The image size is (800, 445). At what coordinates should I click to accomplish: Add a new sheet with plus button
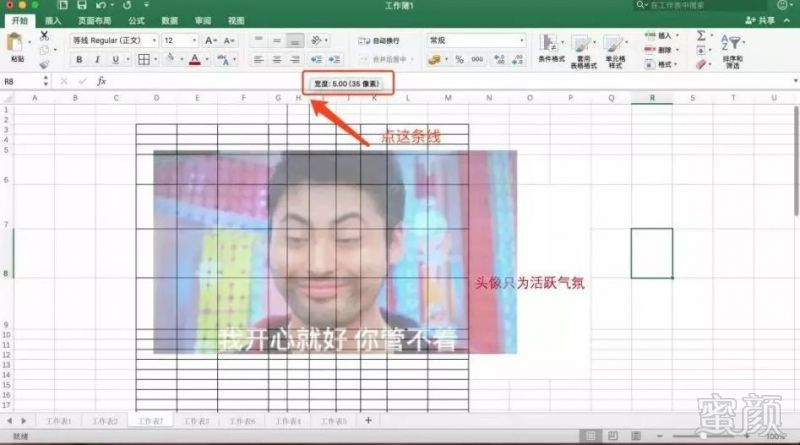[x=368, y=421]
